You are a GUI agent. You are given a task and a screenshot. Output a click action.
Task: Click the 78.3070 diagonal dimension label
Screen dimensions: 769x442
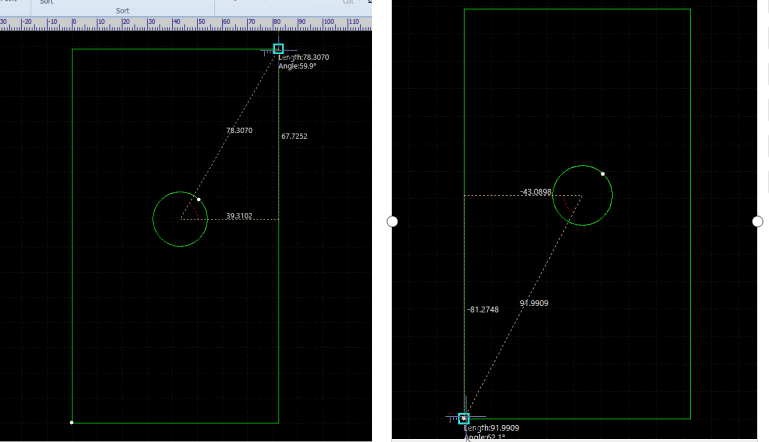[x=239, y=130]
